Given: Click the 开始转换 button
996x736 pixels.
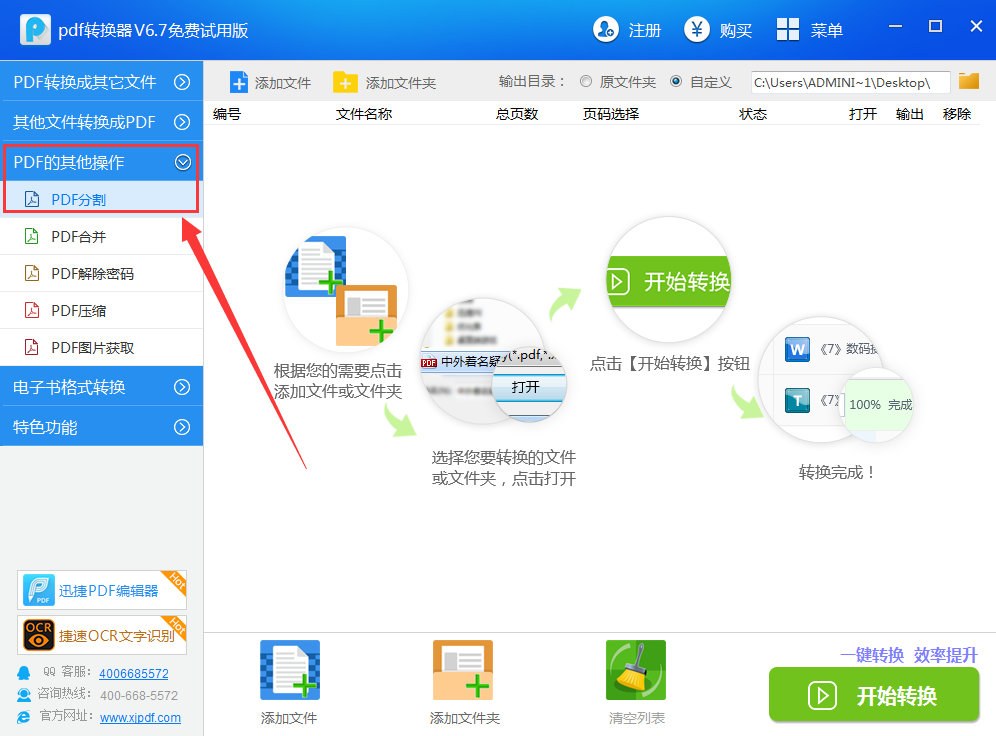Looking at the screenshot, I should [873, 695].
